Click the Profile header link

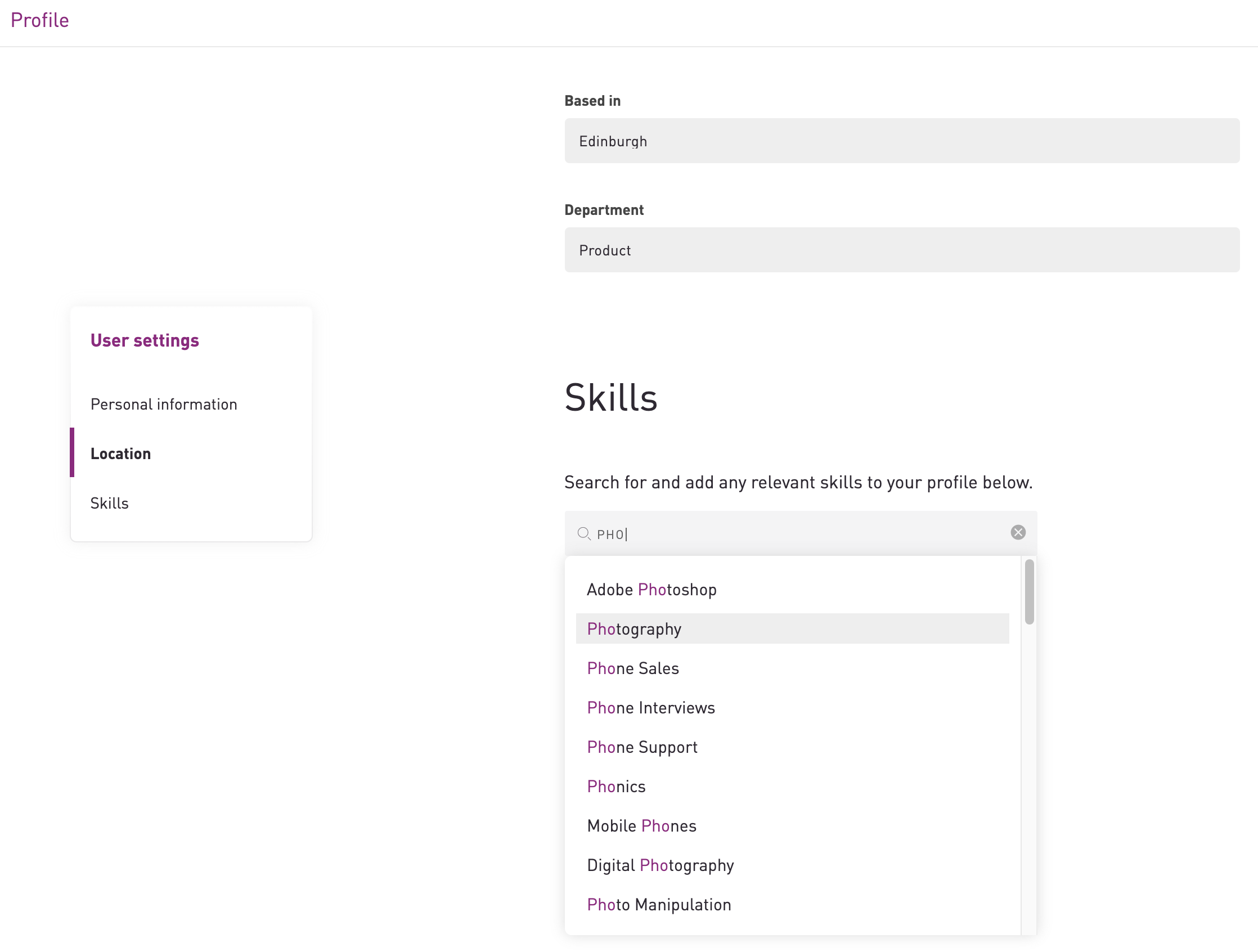click(x=40, y=20)
